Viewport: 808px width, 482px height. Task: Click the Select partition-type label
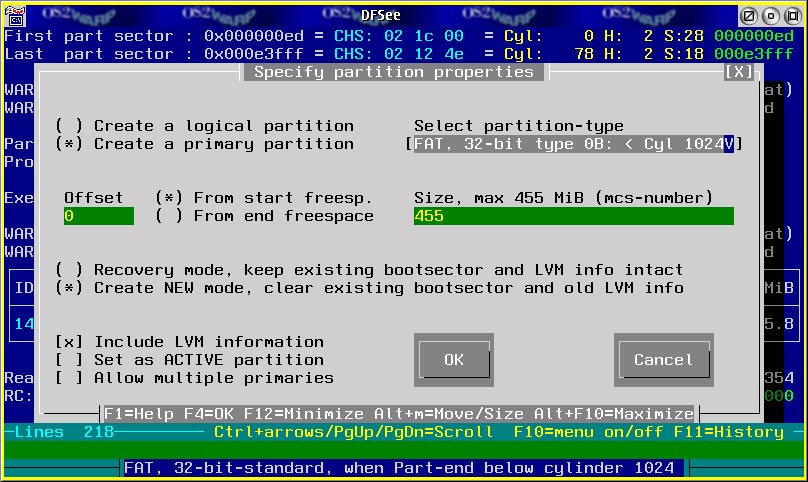519,126
